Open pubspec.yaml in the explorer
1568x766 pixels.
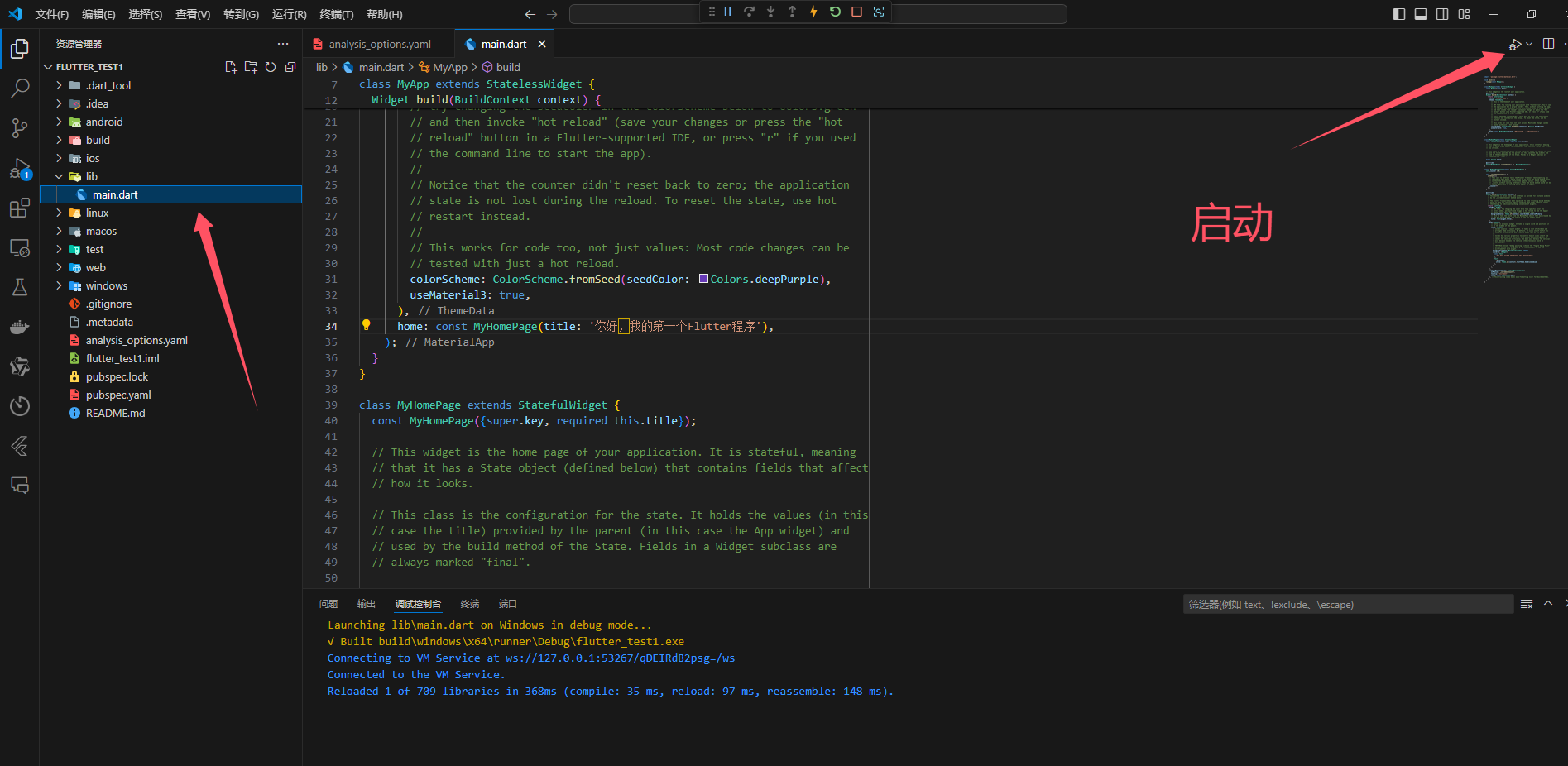[x=118, y=395]
